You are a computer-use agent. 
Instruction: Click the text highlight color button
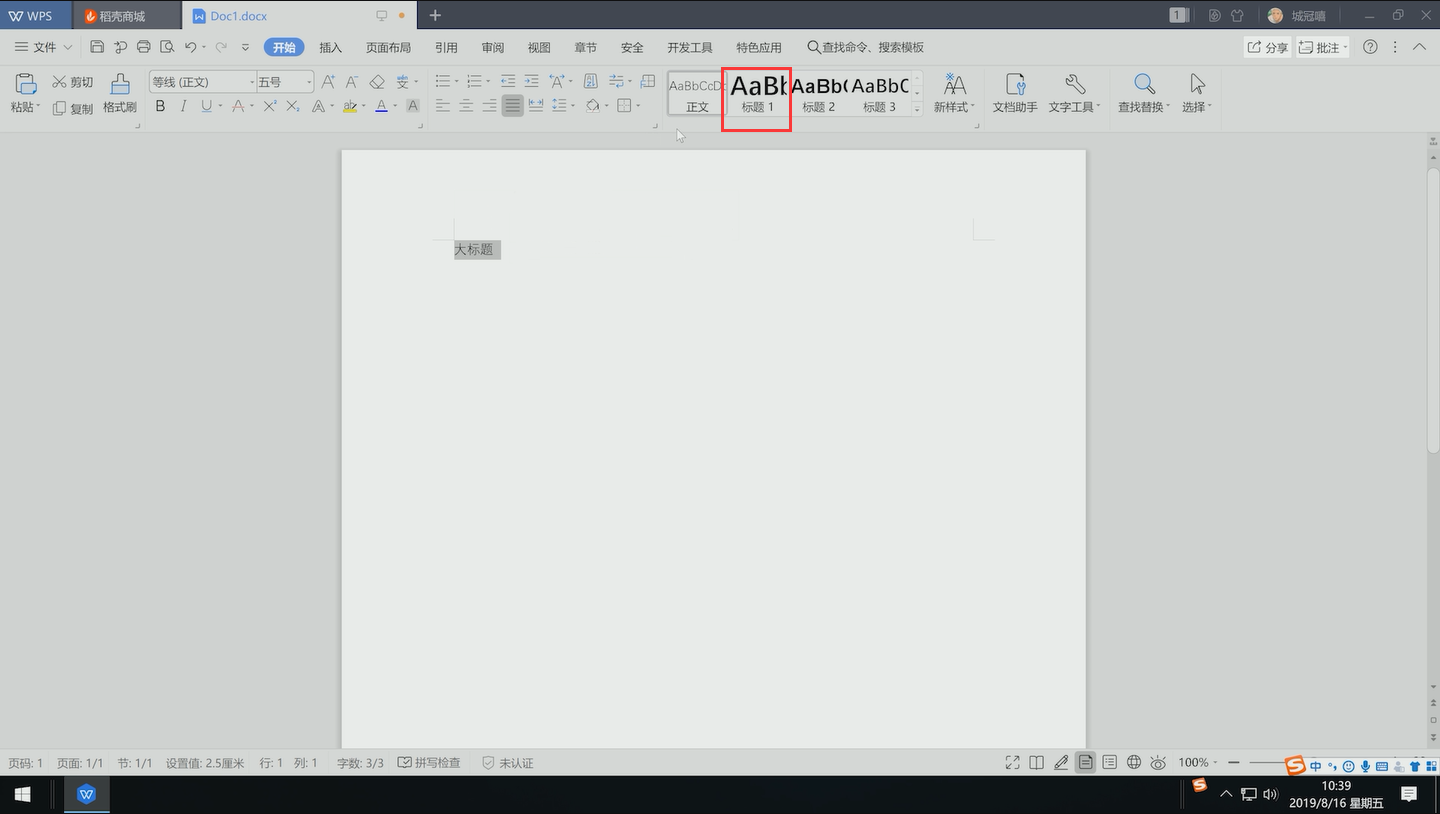350,106
